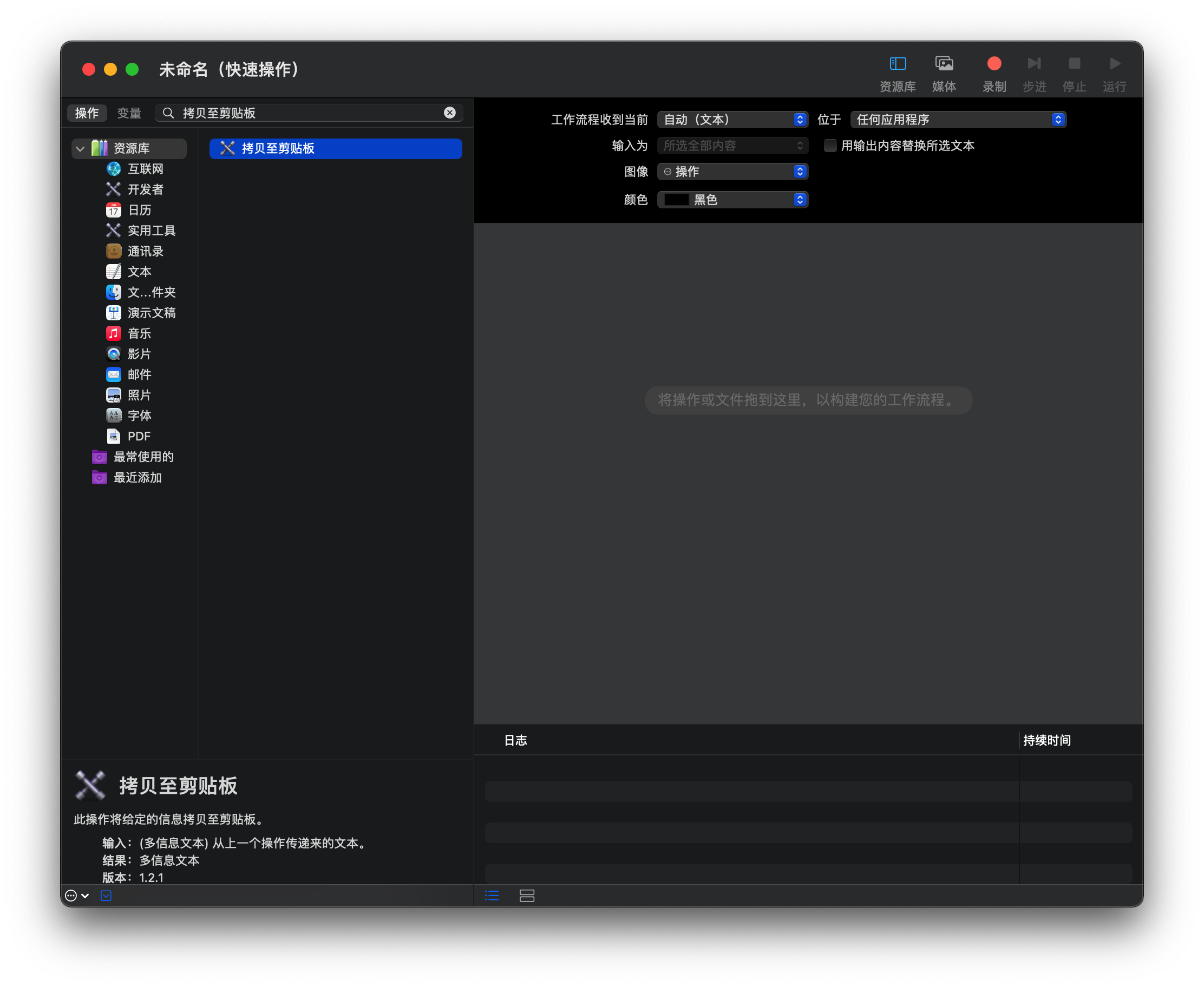This screenshot has width=1204, height=987.
Task: Open the 黑色 color dropdown
Action: pyautogui.click(x=732, y=200)
